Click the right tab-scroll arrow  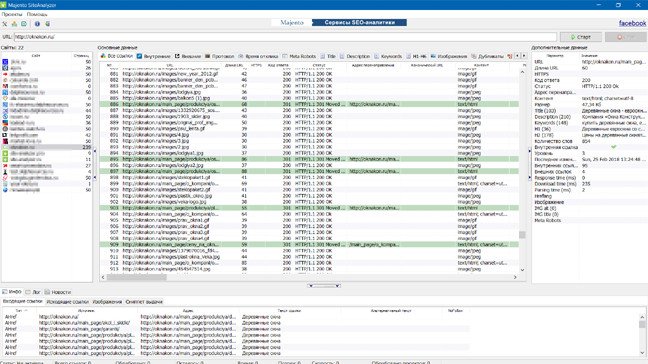click(524, 56)
